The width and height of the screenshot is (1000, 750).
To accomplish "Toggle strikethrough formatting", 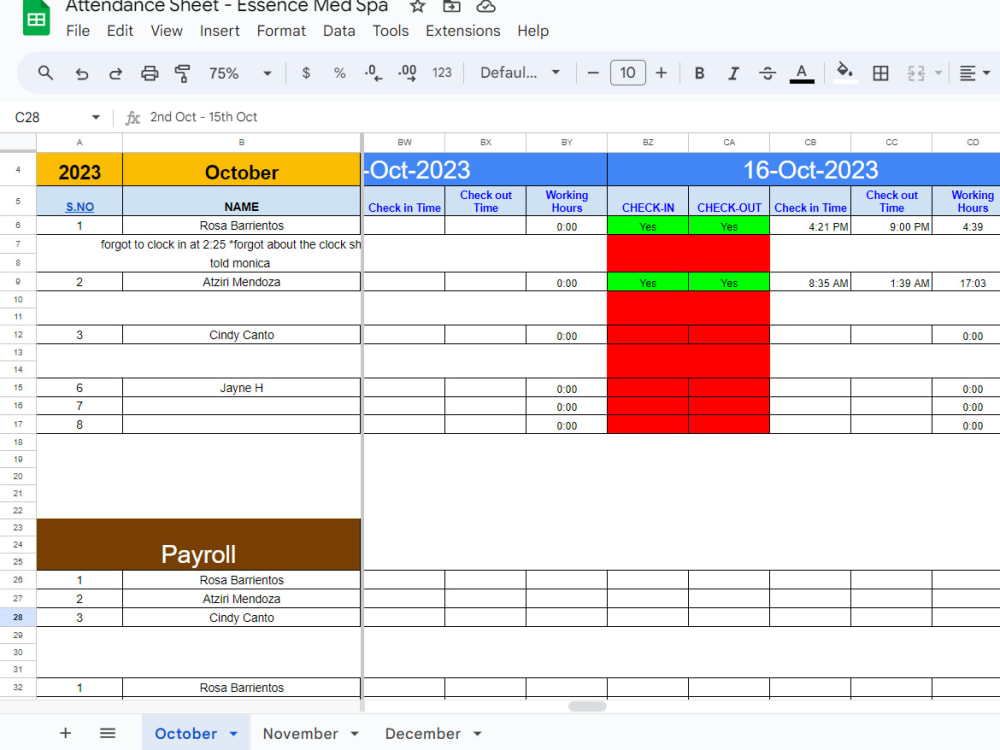I will click(x=767, y=73).
